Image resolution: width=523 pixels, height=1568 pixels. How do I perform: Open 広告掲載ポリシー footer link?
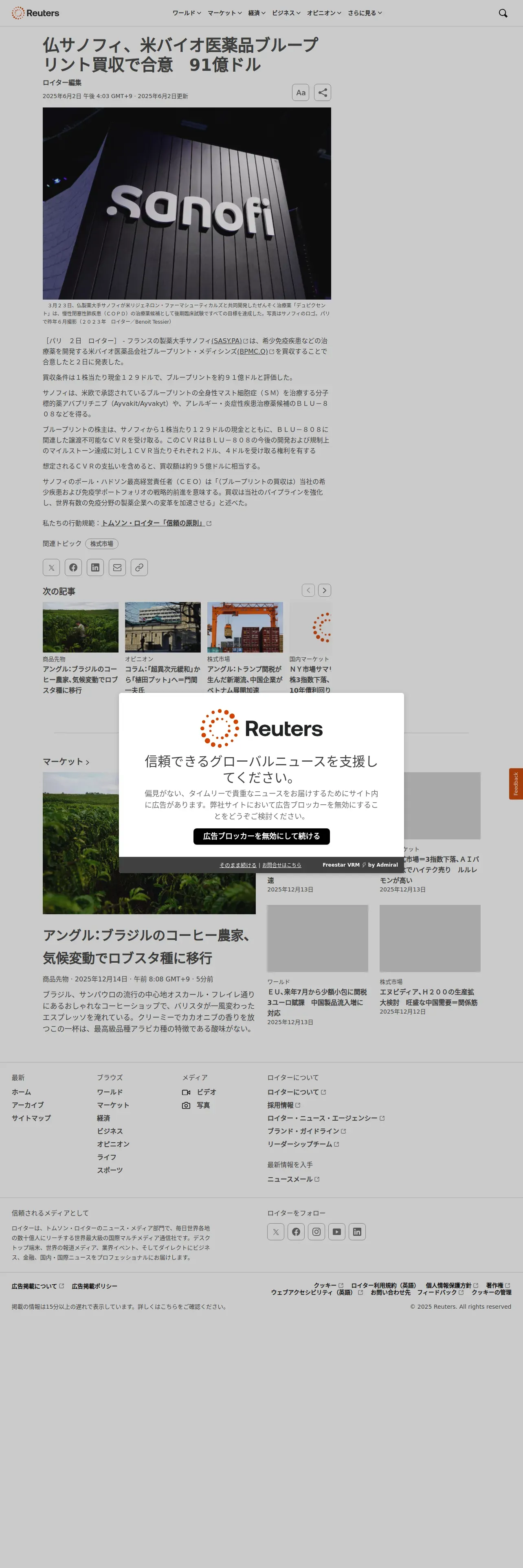click(94, 1286)
